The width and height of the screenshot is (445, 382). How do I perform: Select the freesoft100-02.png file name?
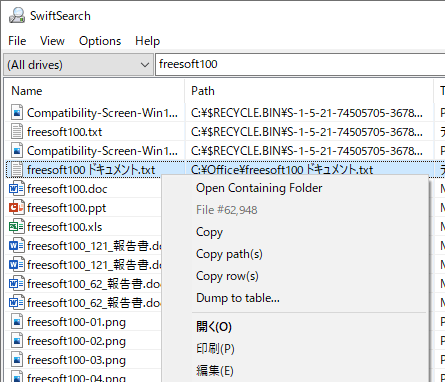(76, 341)
